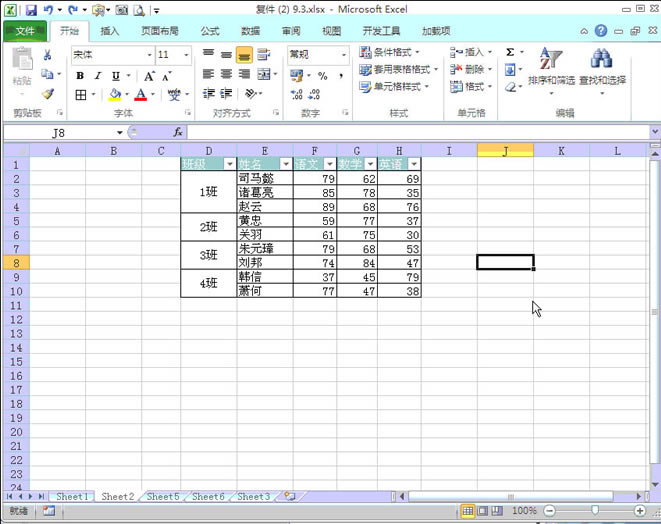Viewport: 661px width, 524px height.
Task: Open the Name Box dropdown arrow
Action: pos(120,133)
